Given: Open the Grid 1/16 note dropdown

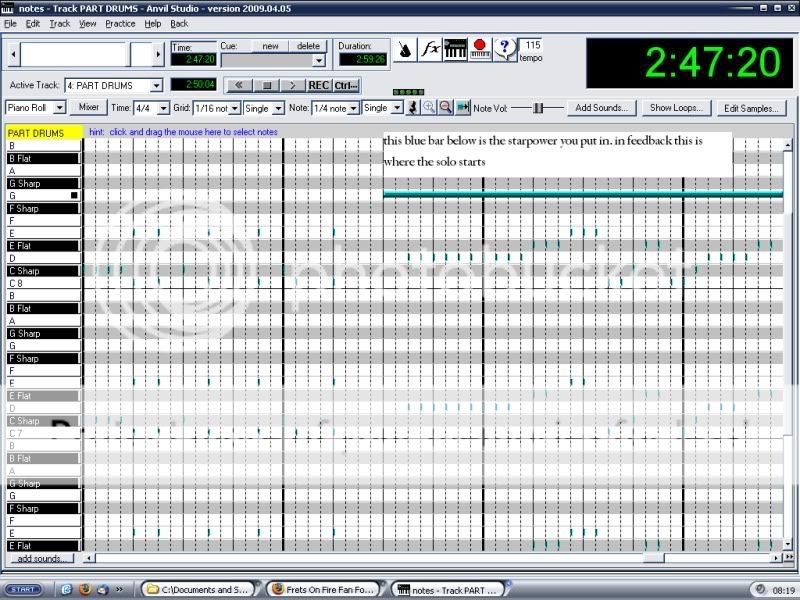Looking at the screenshot, I should tap(235, 108).
